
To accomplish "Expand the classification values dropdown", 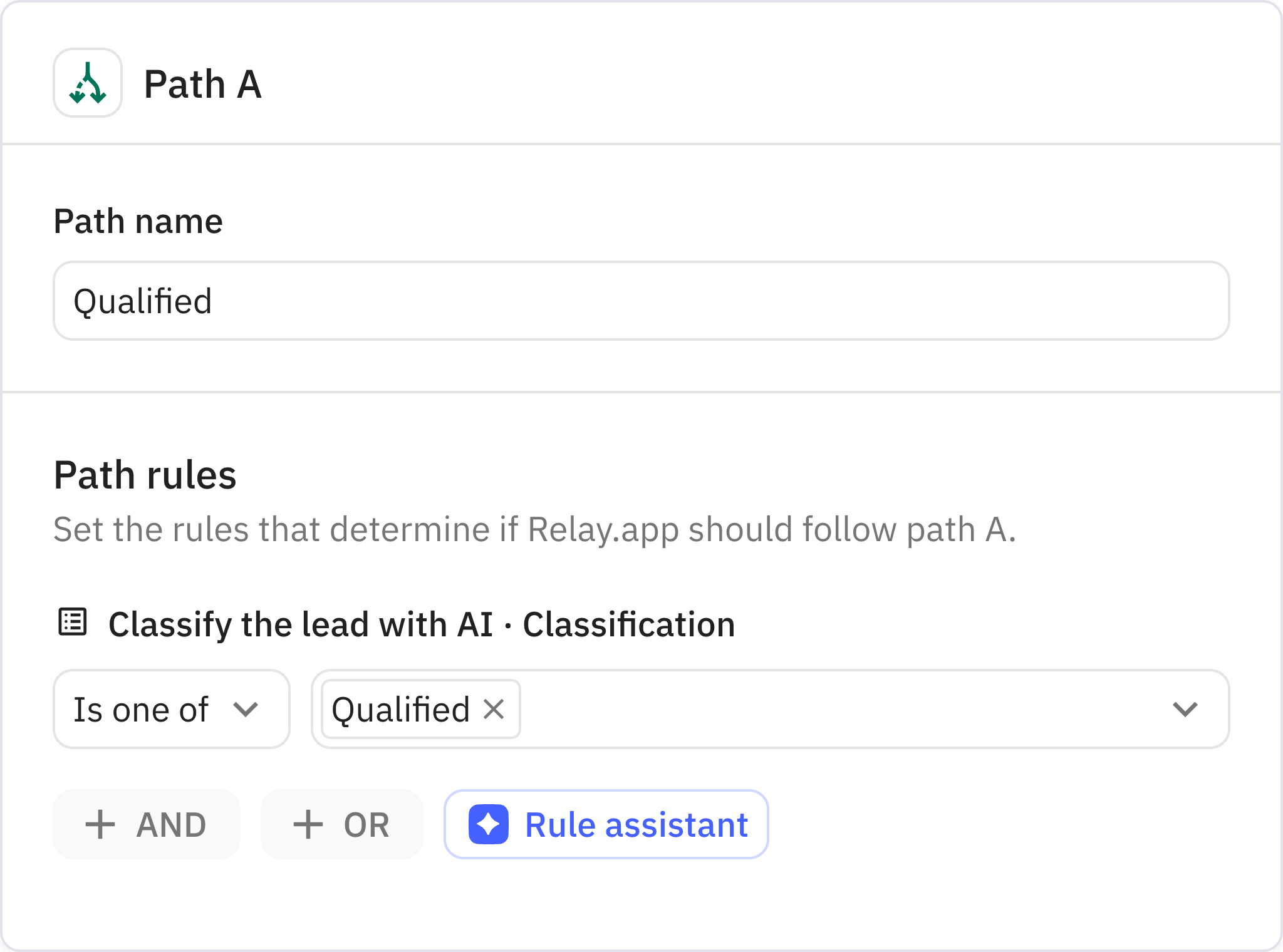I will (x=1184, y=708).
